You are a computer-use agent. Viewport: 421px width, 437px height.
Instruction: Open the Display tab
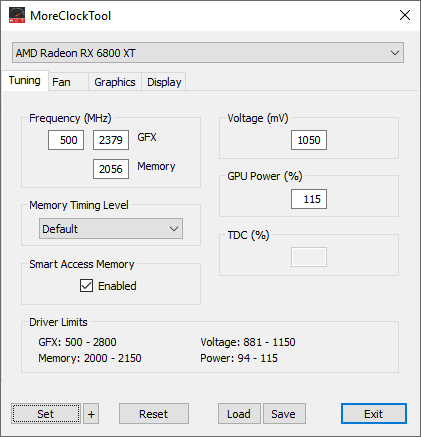click(x=164, y=82)
